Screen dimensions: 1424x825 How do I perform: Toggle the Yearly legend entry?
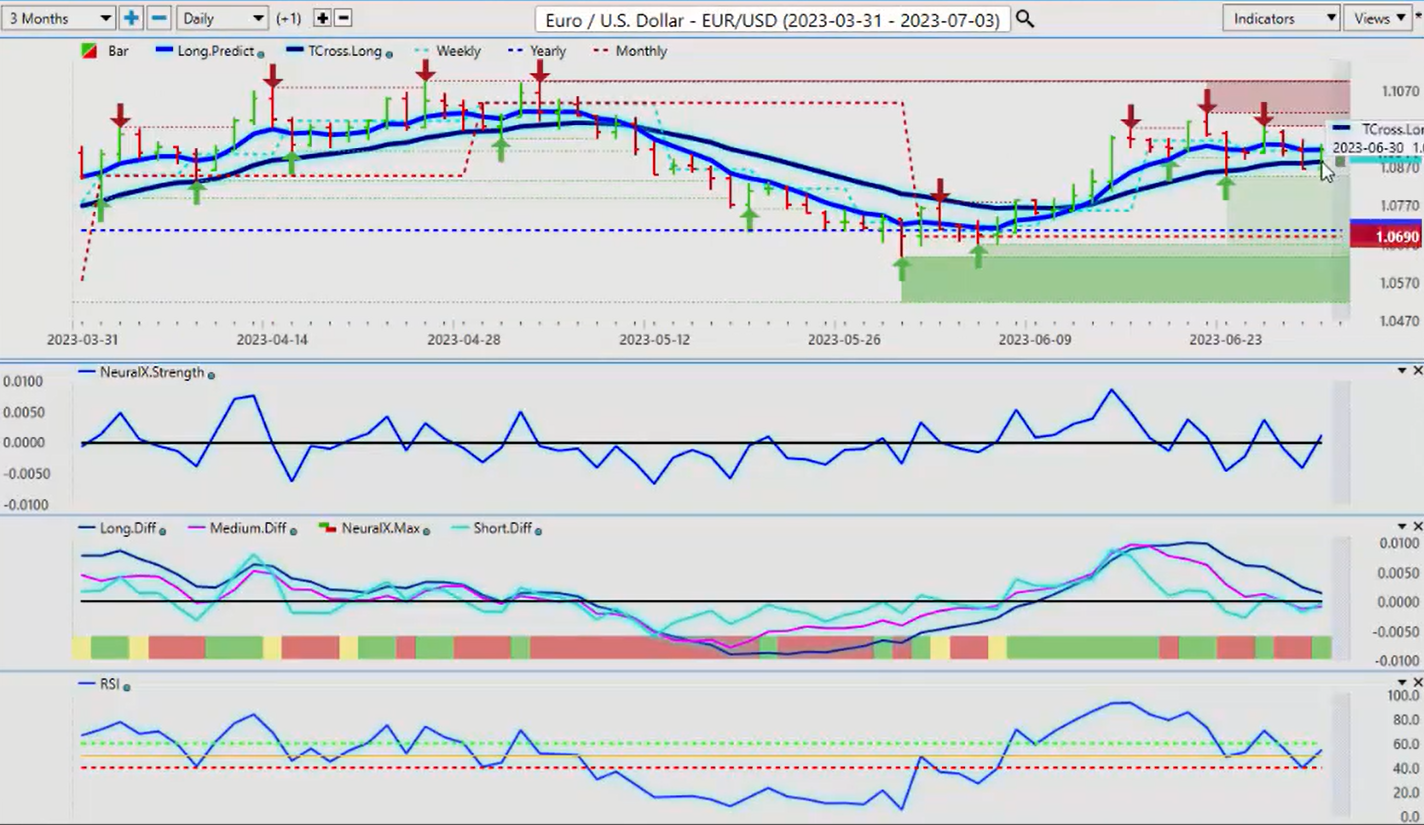[537, 51]
